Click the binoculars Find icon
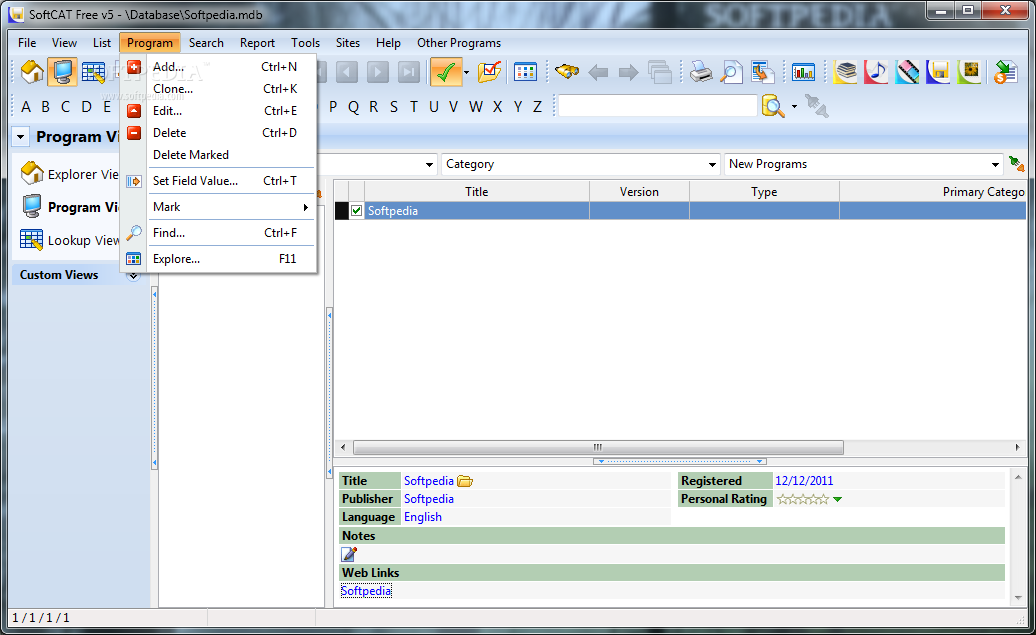The width and height of the screenshot is (1036, 635). coord(567,71)
